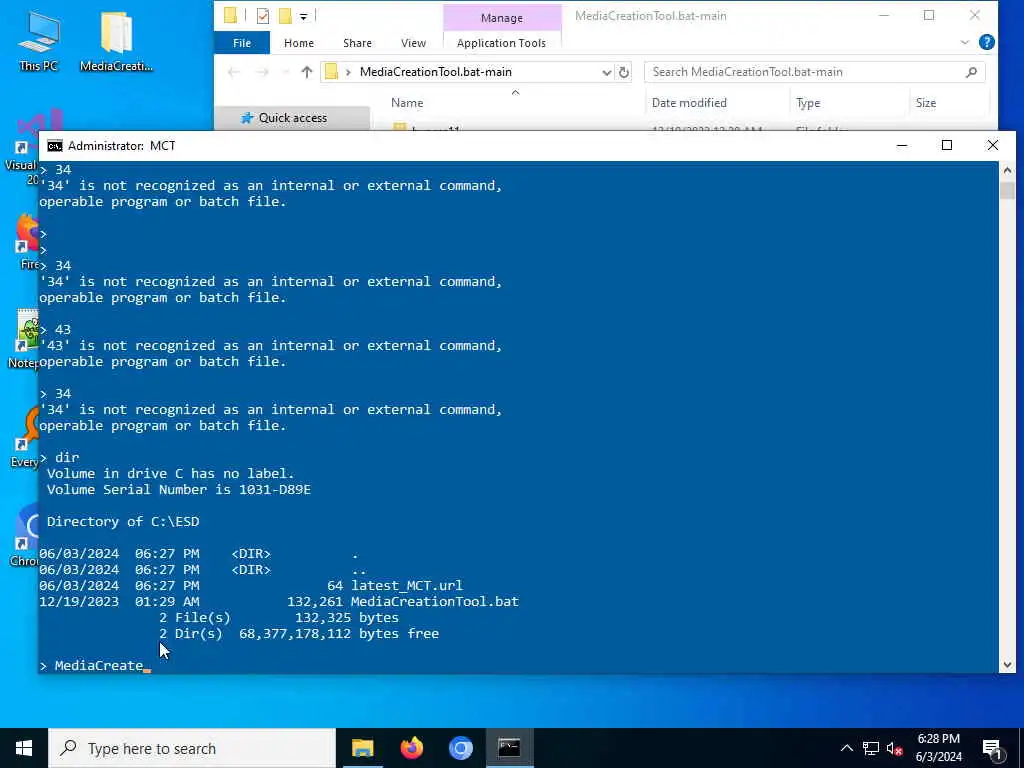
Task: Show hidden system tray icons
Action: (x=846, y=748)
